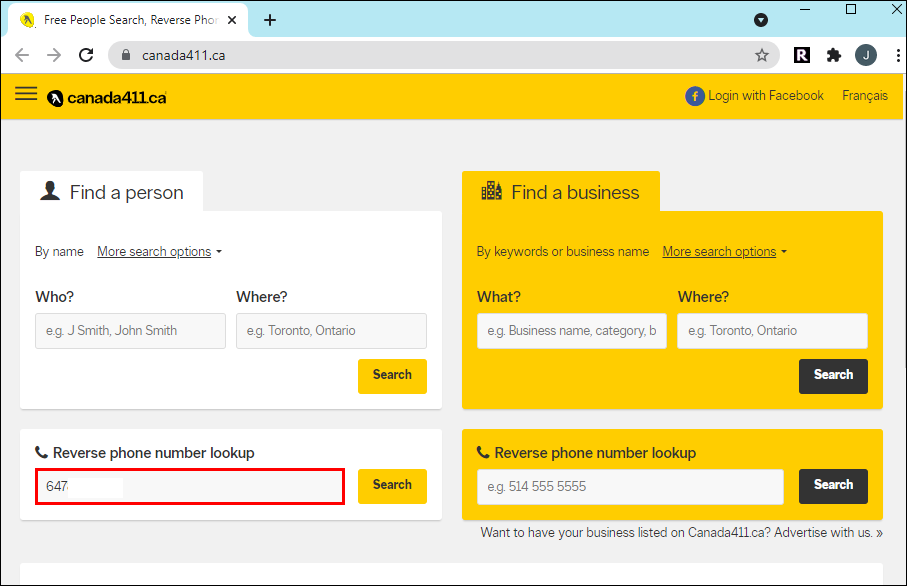Click phone icon beside person Reverse phone lookup
The image size is (907, 586).
(41, 452)
